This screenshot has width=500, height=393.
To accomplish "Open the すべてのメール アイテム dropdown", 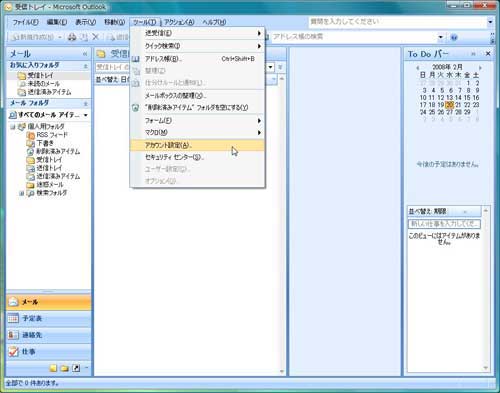I will pyautogui.click(x=86, y=115).
